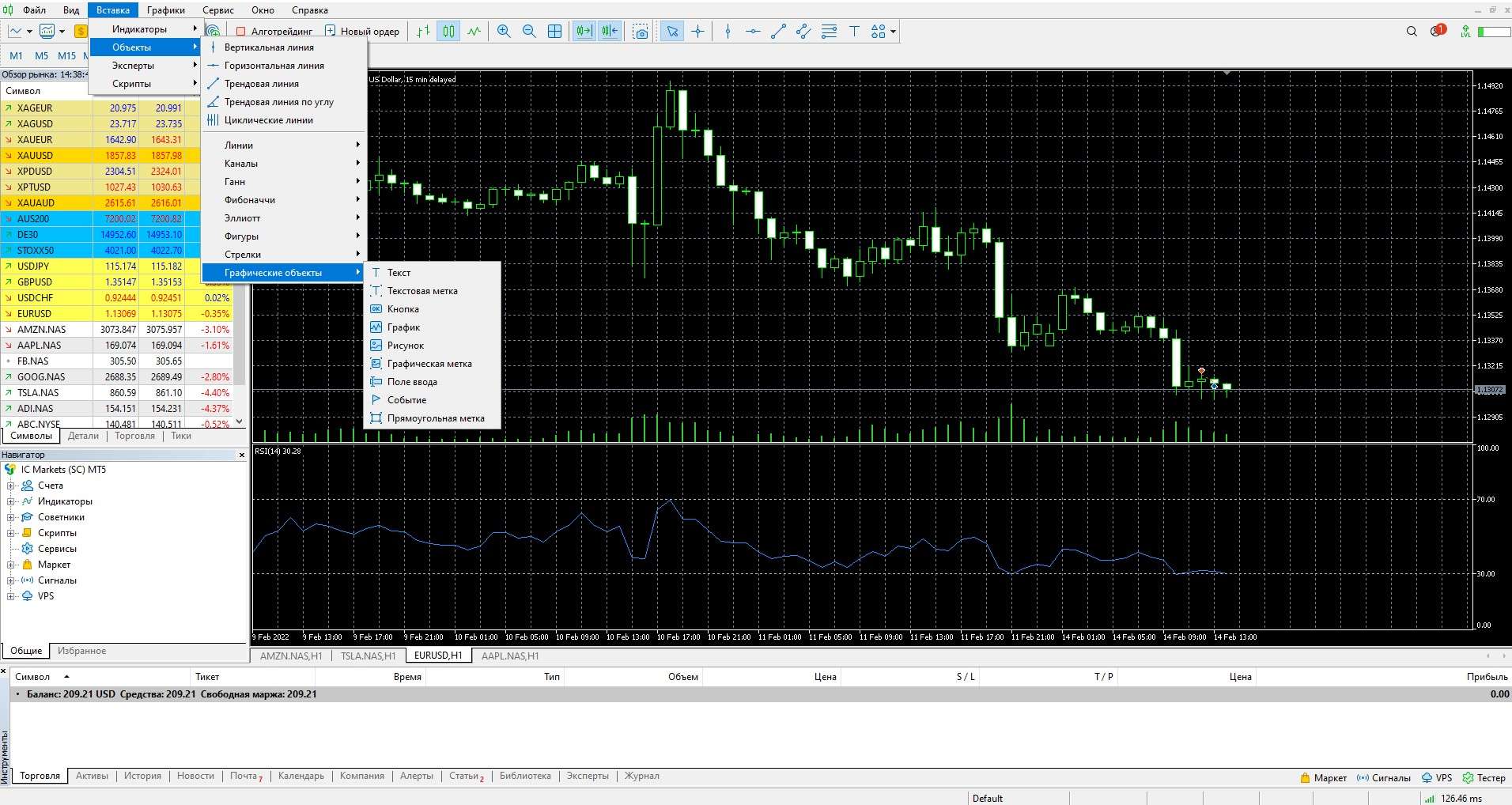Viewport: 1512px width, 805px height.
Task: Pick the equidistant channel toolbar tool
Action: coord(803,32)
